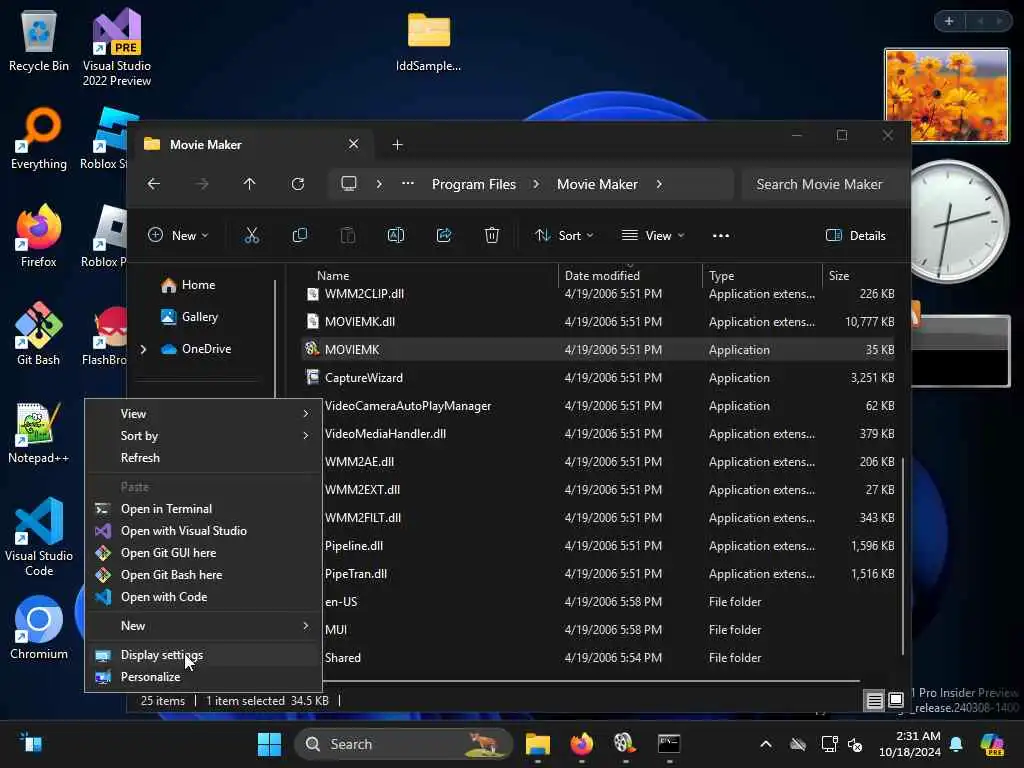
Task: Select Open with Visual Studio entry
Action: [204, 531]
